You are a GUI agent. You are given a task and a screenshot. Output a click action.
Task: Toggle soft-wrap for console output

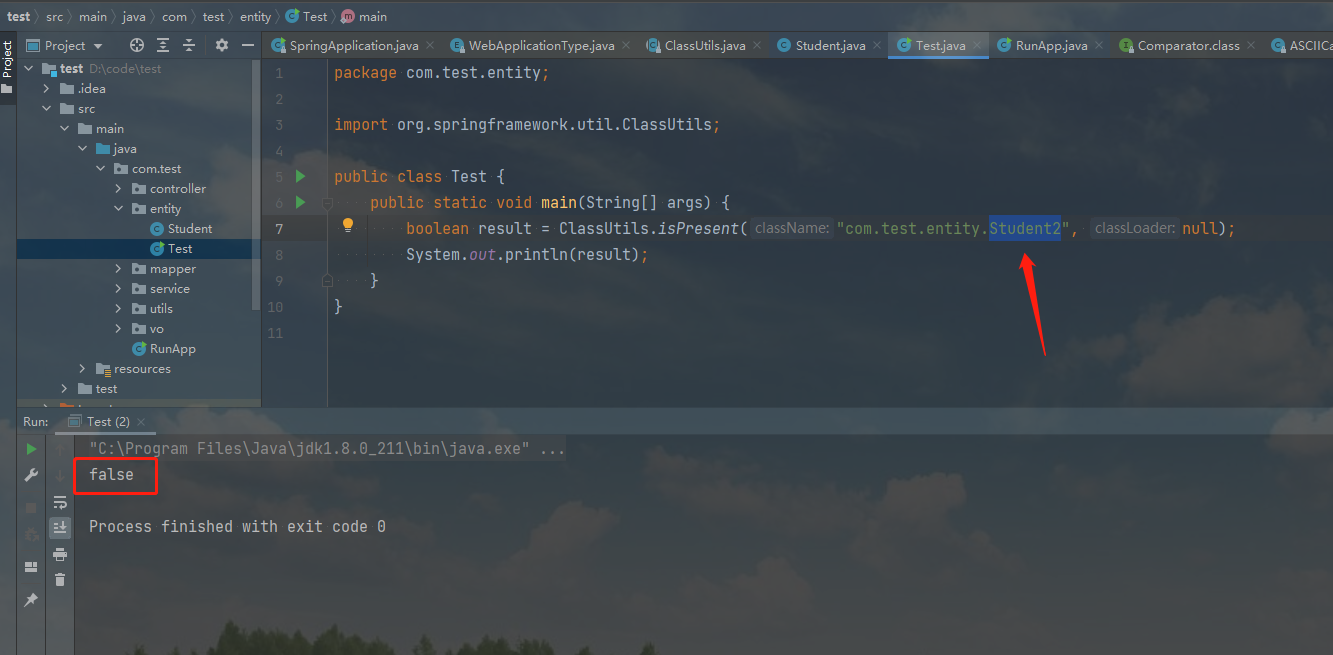(x=60, y=503)
